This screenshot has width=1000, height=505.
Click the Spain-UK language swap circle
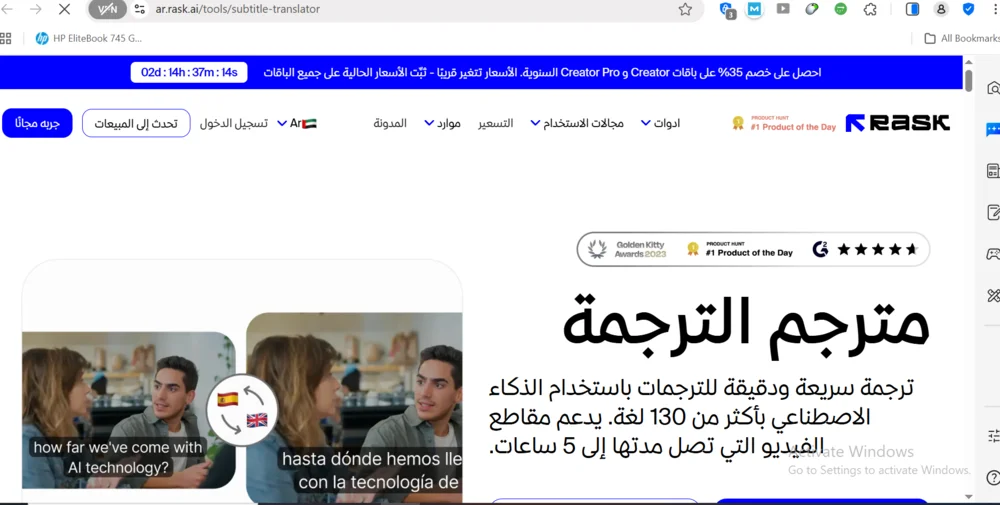coord(242,409)
